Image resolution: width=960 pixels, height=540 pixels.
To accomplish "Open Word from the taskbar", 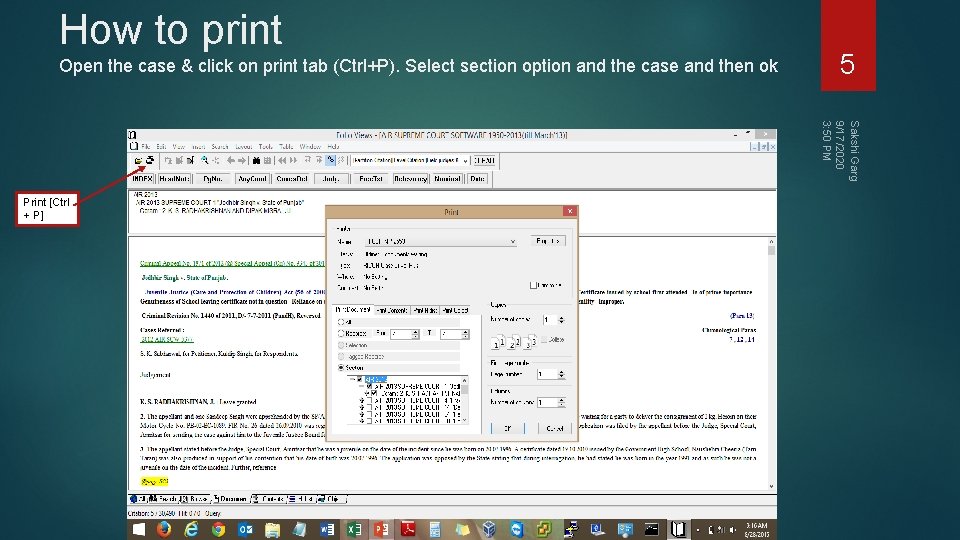I will [327, 529].
